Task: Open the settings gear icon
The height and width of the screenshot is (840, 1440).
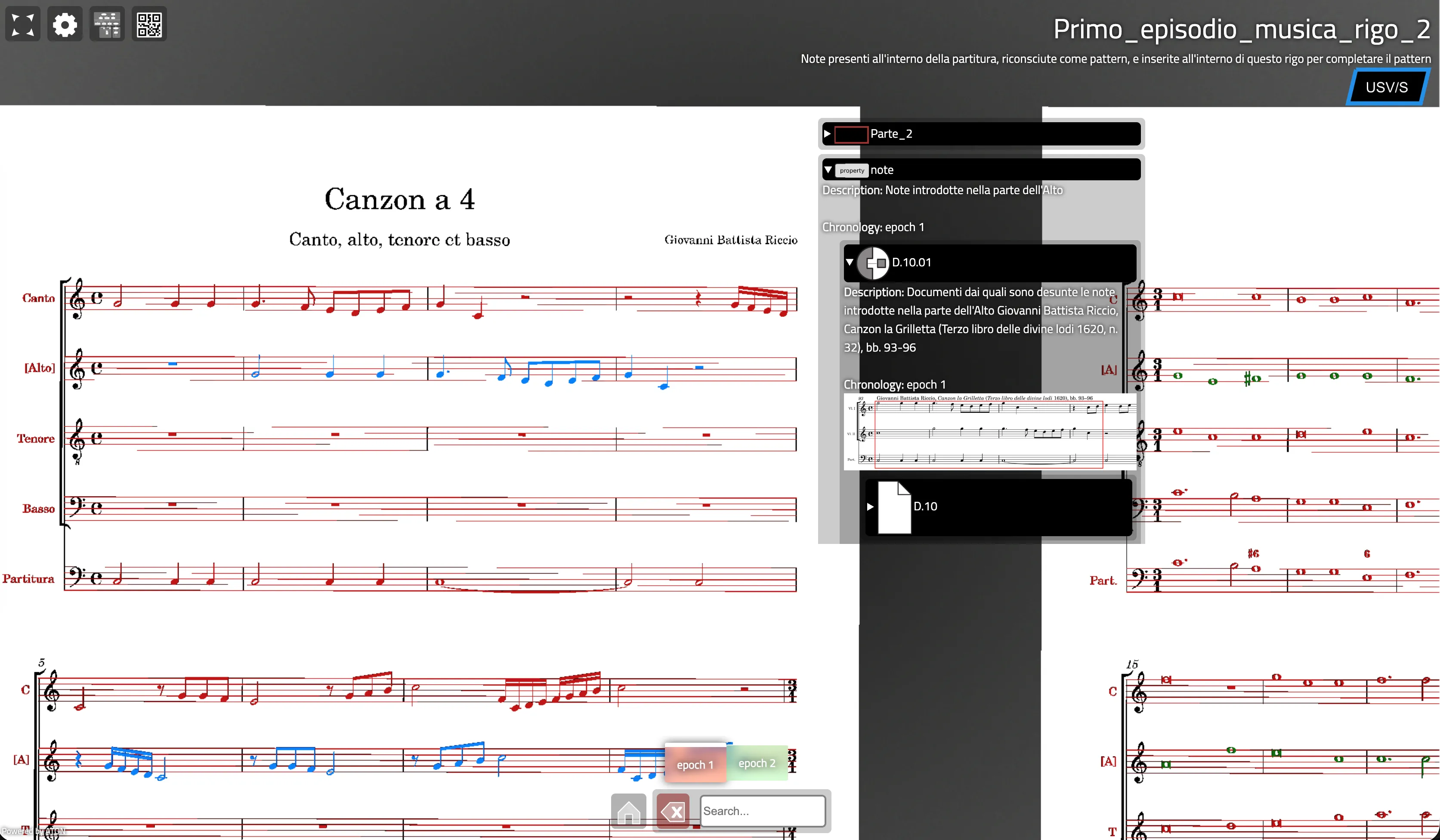Action: coord(65,25)
